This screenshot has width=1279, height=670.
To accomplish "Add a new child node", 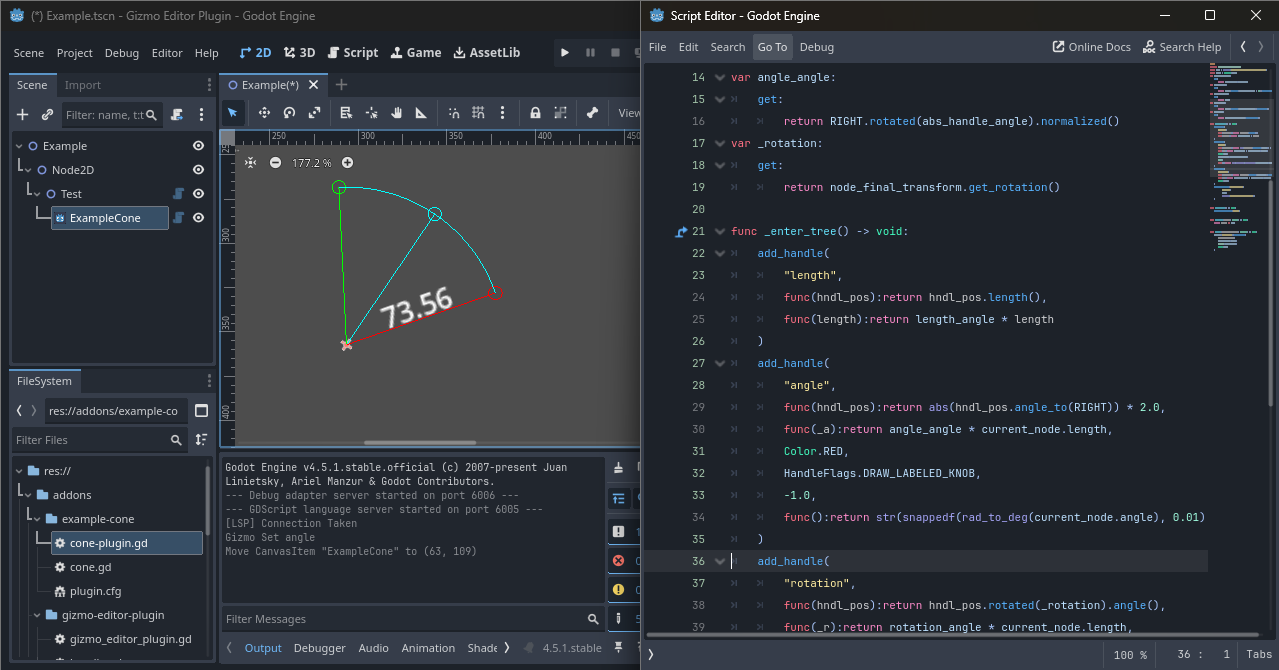I will 23,115.
